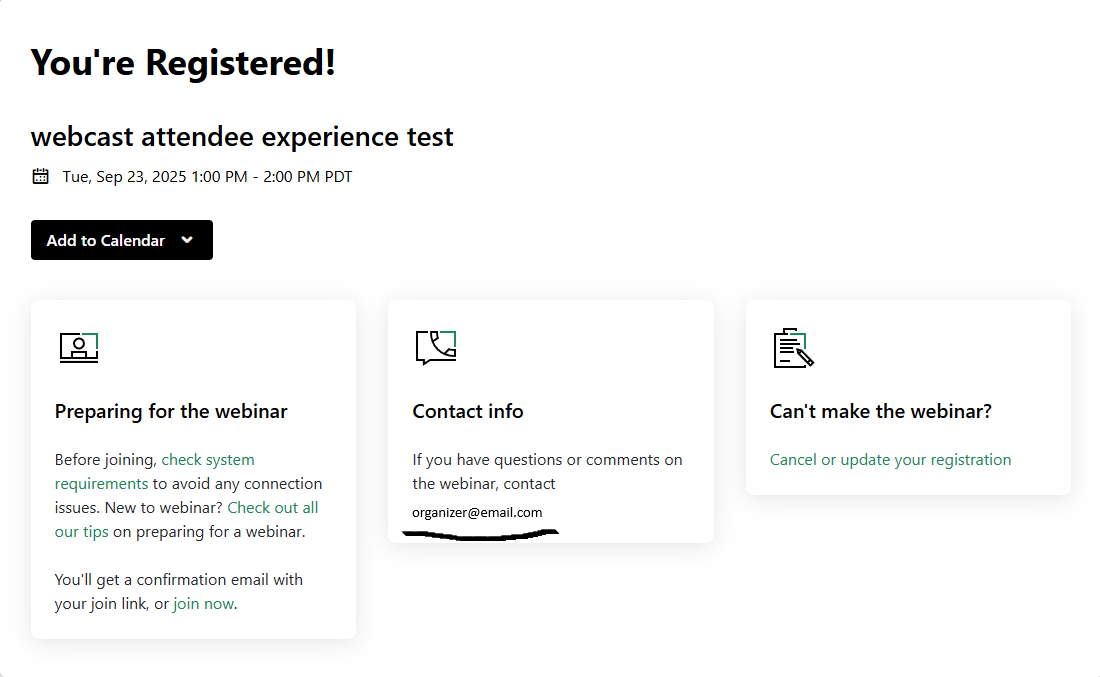Click the Can't make the webinar? heading
The height and width of the screenshot is (677, 1100).
click(880, 412)
